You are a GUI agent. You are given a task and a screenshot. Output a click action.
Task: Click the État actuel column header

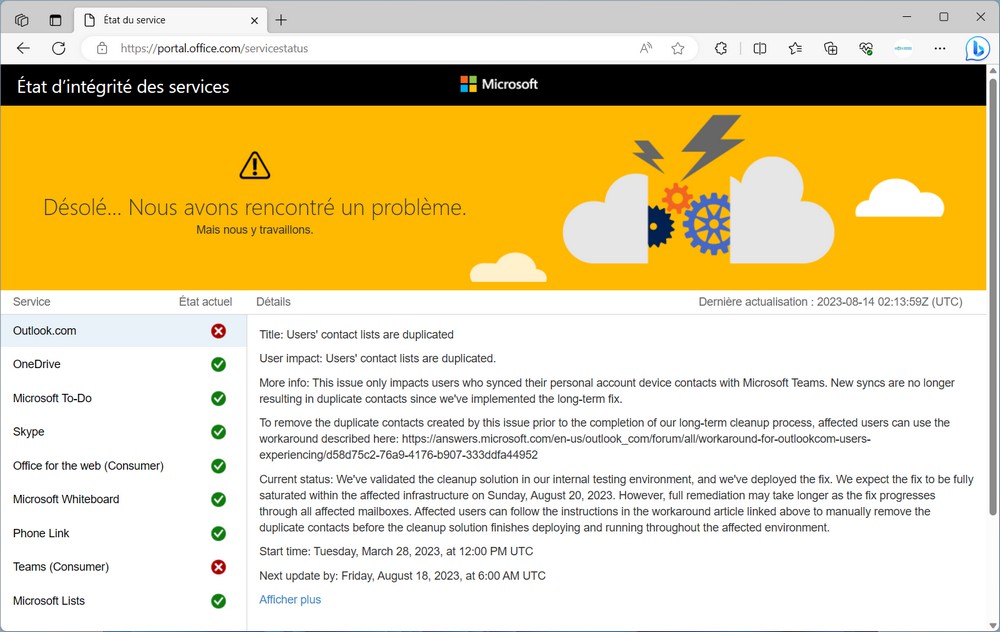(x=205, y=302)
